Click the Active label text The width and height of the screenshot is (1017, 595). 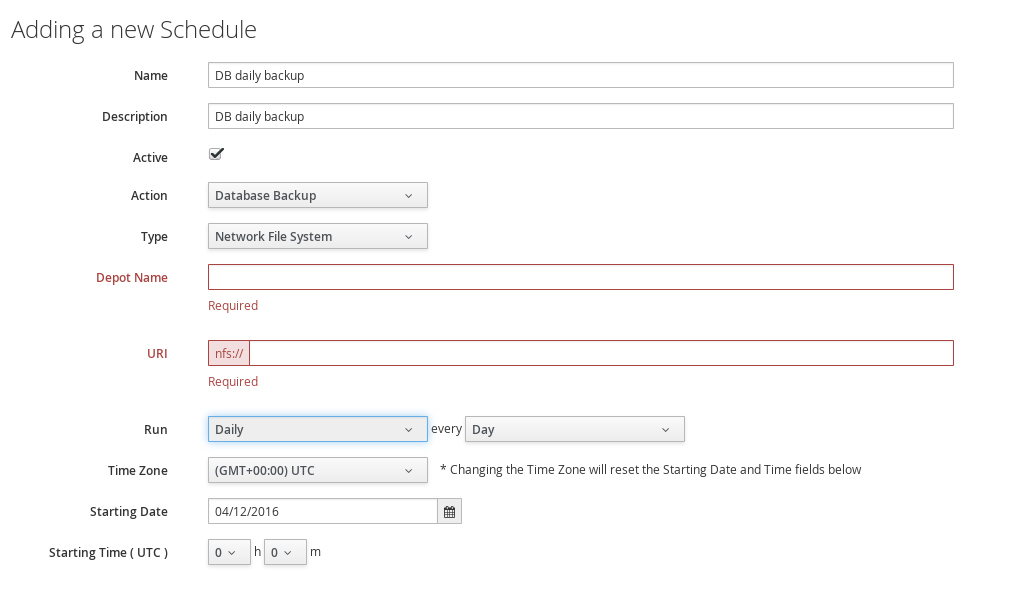click(x=150, y=157)
